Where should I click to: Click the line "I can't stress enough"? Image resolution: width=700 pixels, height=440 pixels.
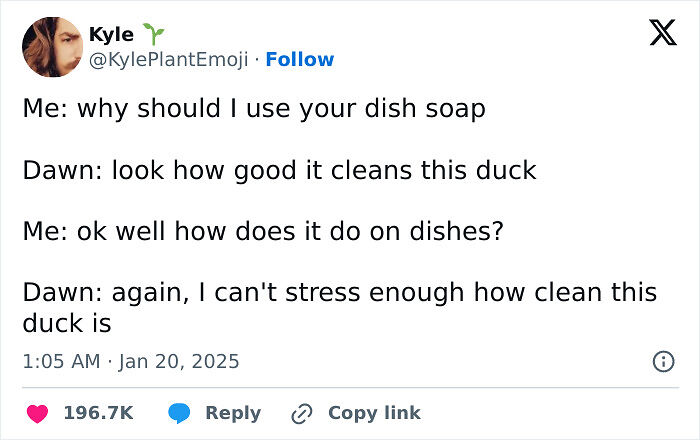click(x=340, y=293)
